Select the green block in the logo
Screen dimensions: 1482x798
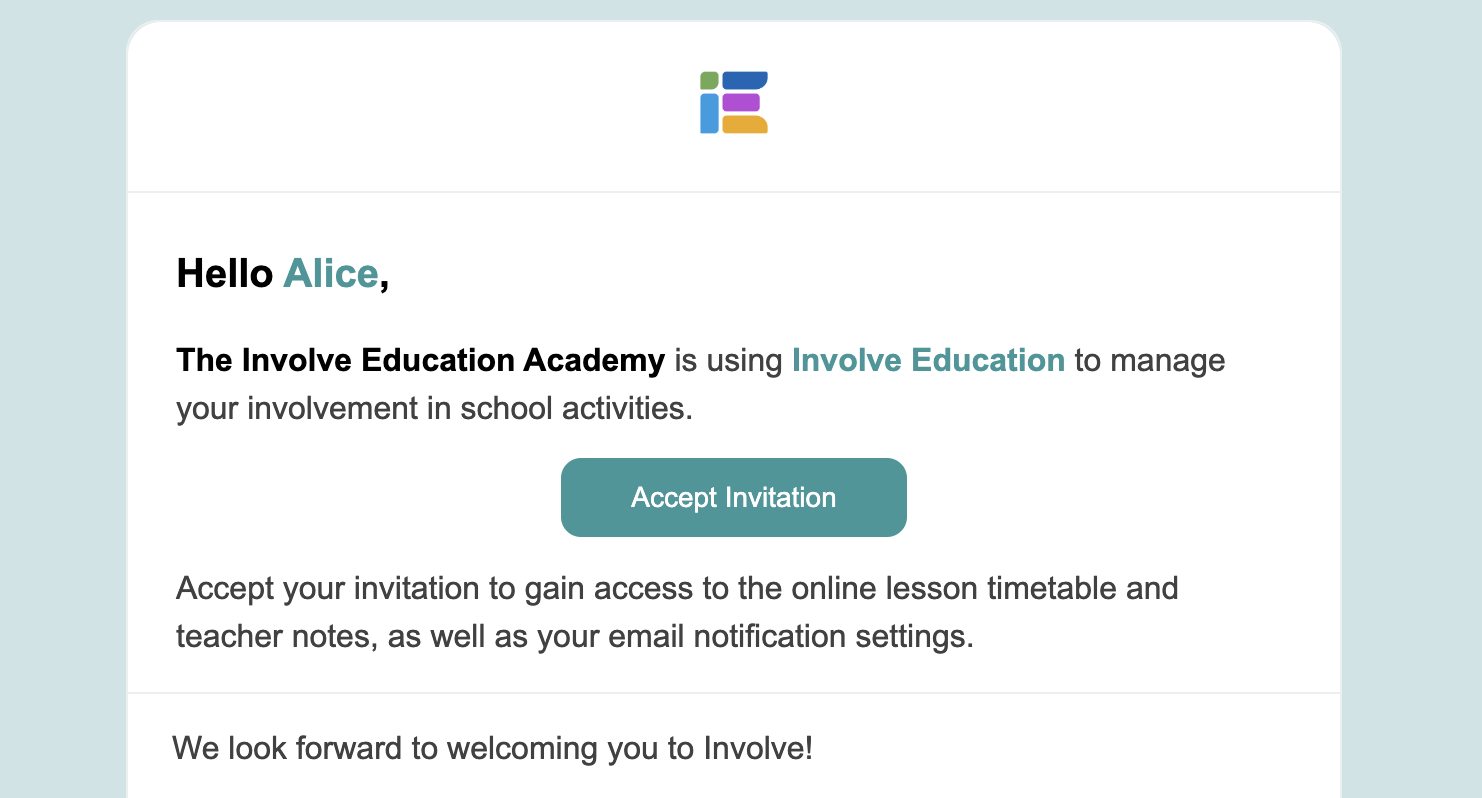click(709, 79)
